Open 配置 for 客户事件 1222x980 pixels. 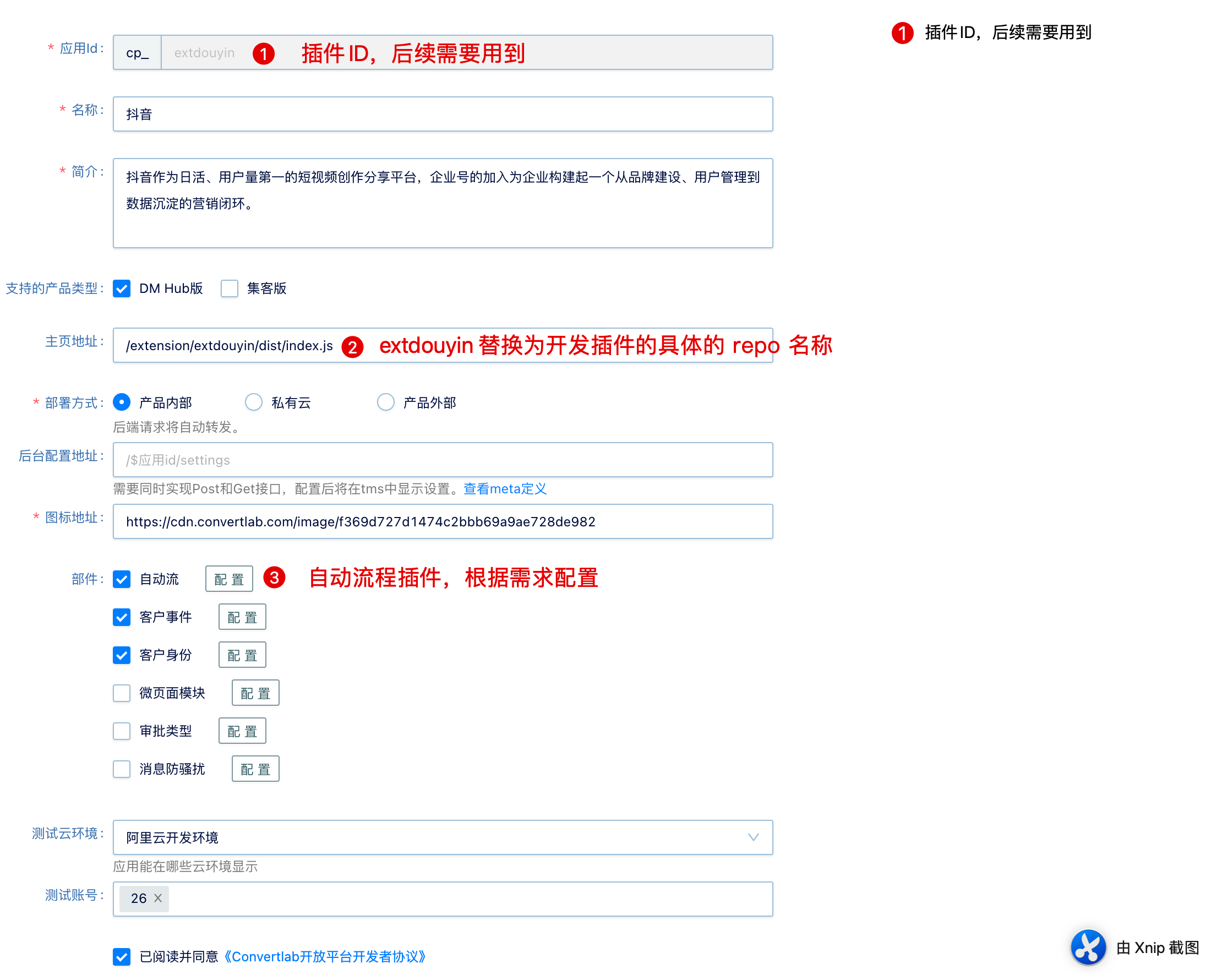tap(243, 617)
